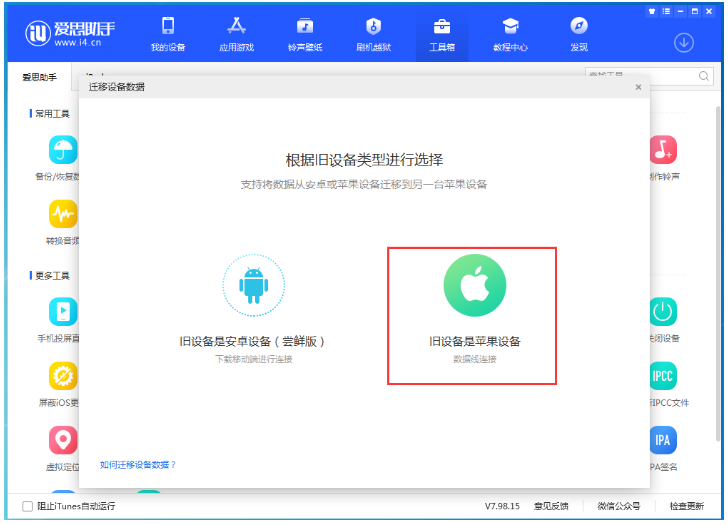Viewport: 728px width, 524px height.
Task: Open 教程中心 tutorial center
Action: tap(510, 34)
